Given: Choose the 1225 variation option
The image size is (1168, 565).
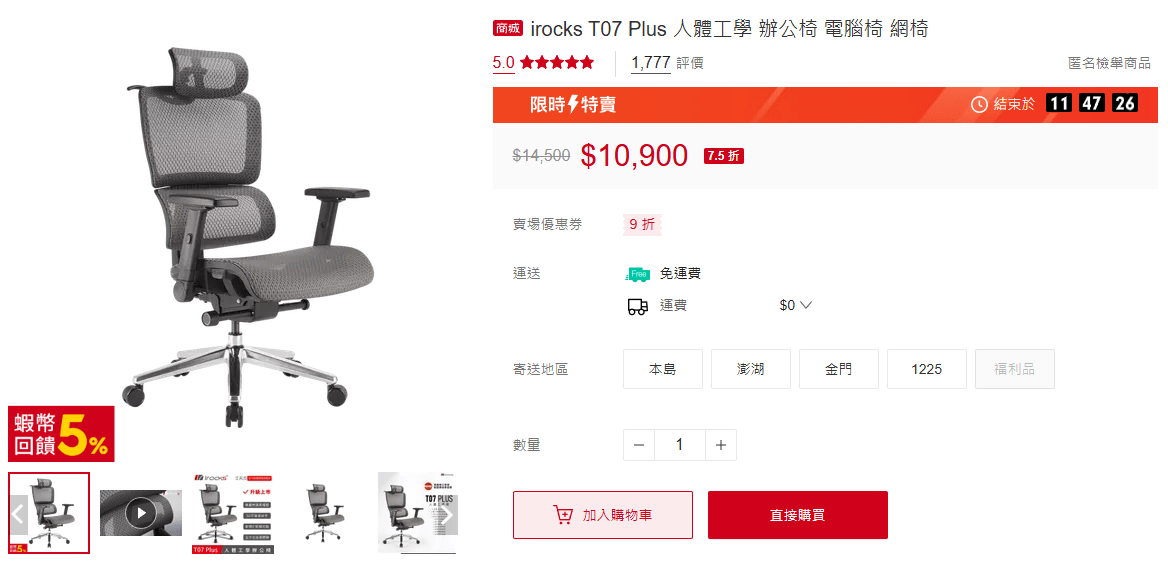Looking at the screenshot, I should coord(927,369).
